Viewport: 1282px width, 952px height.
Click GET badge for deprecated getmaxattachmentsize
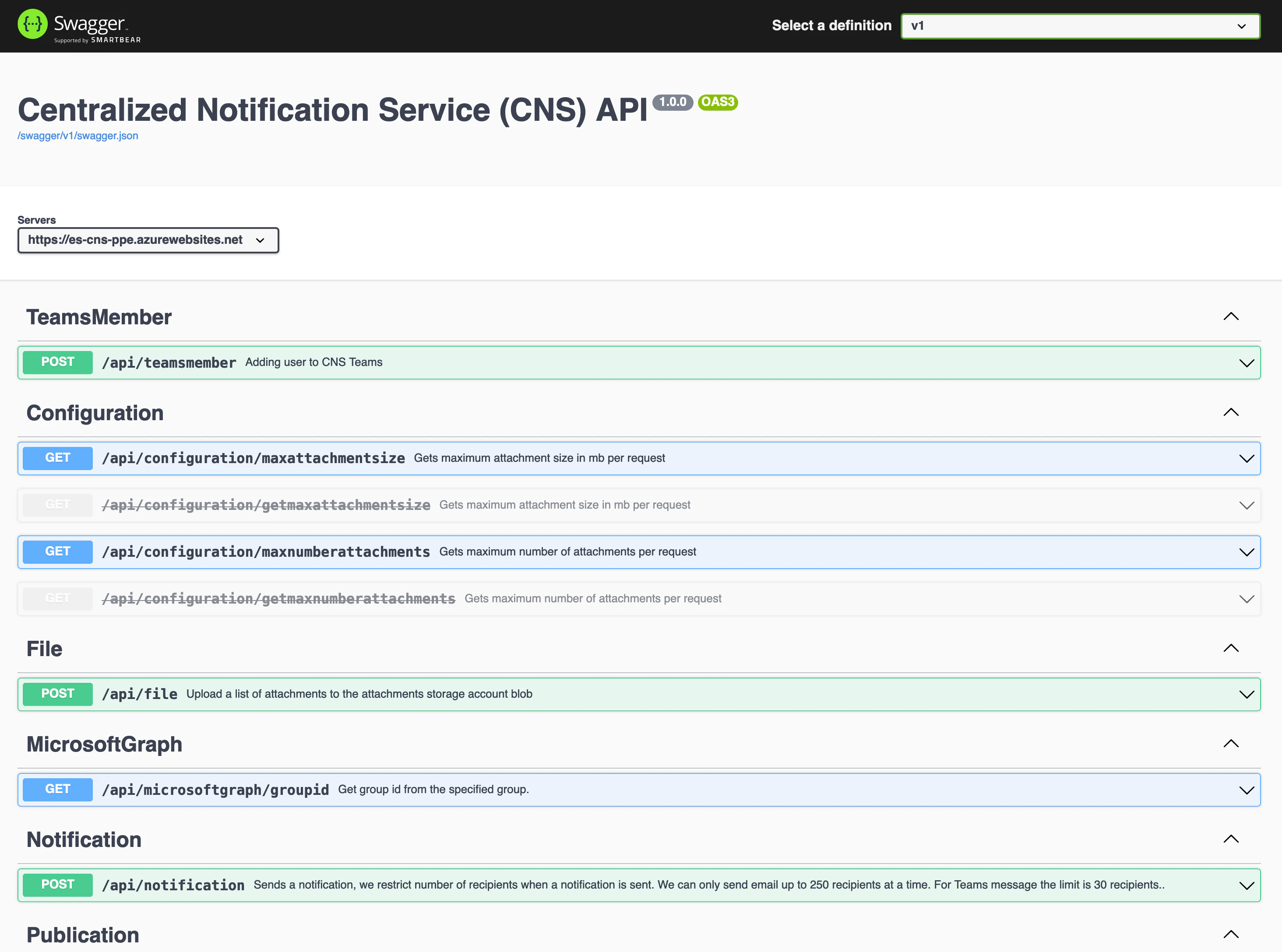point(58,505)
